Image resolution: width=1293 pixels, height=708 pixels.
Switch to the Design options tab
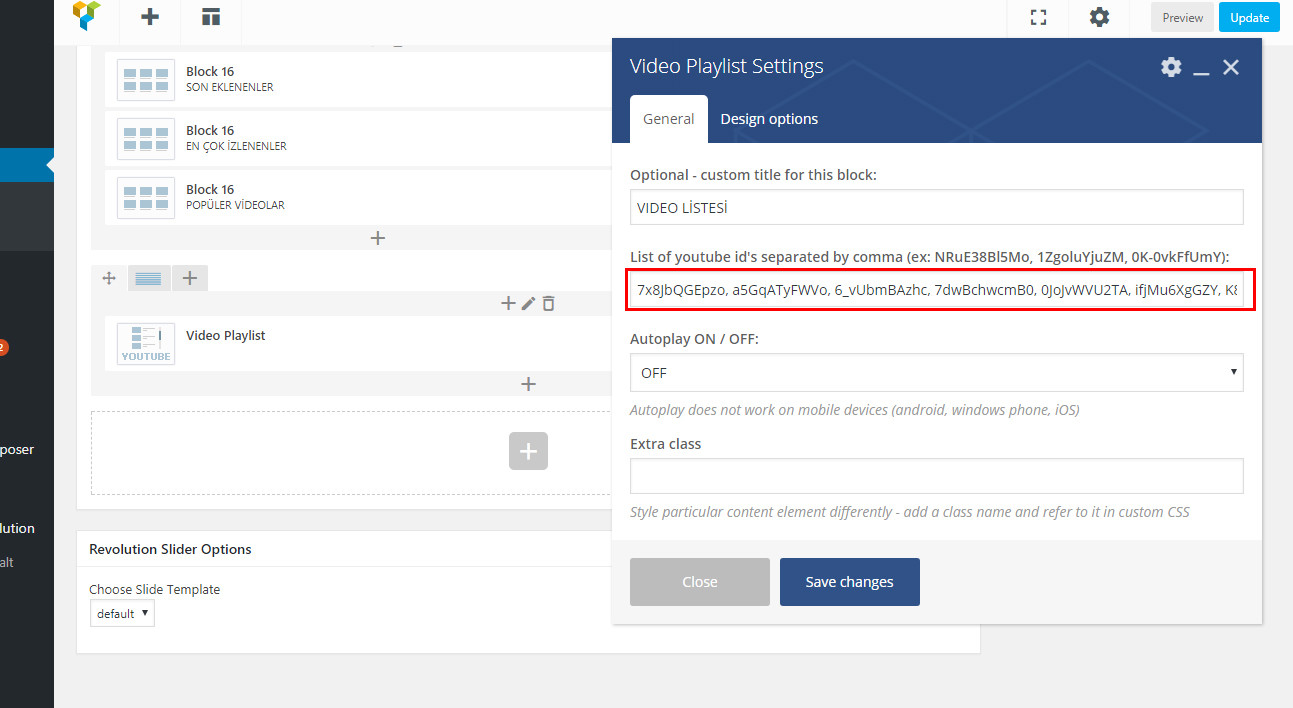click(769, 119)
